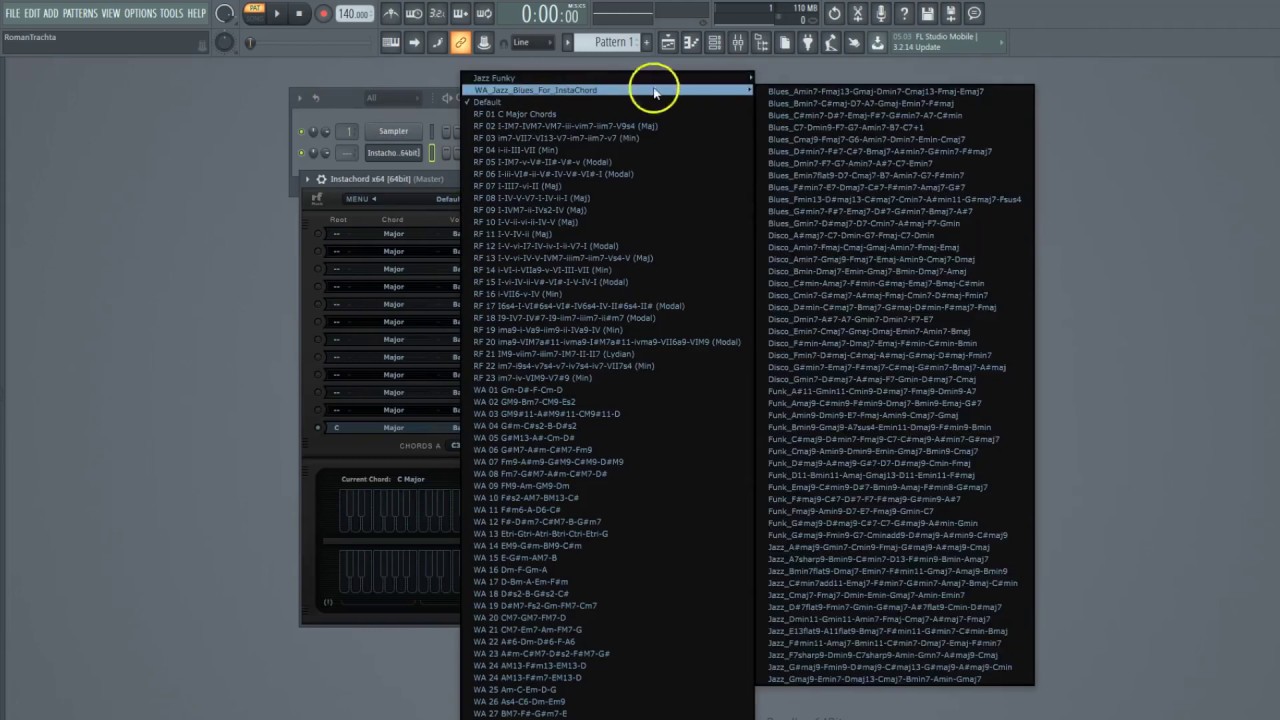
Task: Click the typing keyboard to piano icon
Action: (391, 43)
